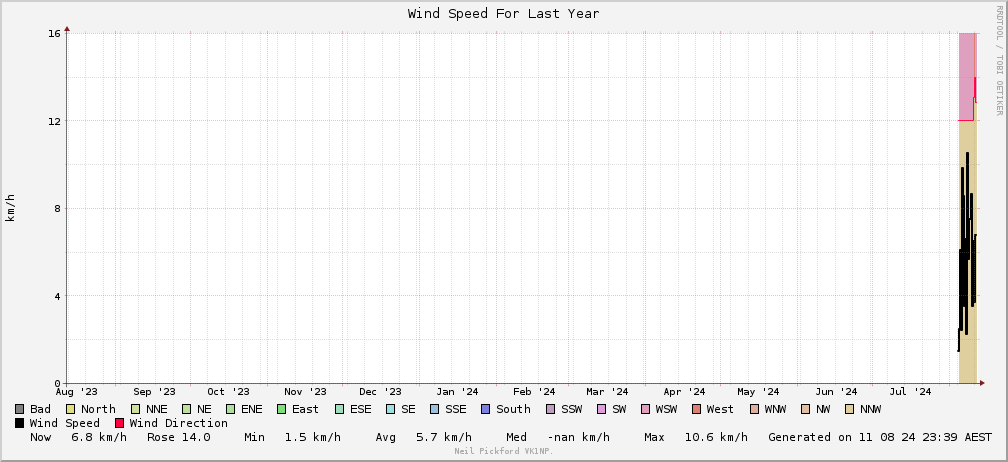
Task: Click the Rose 14.0 value
Action: pyautogui.click(x=179, y=438)
